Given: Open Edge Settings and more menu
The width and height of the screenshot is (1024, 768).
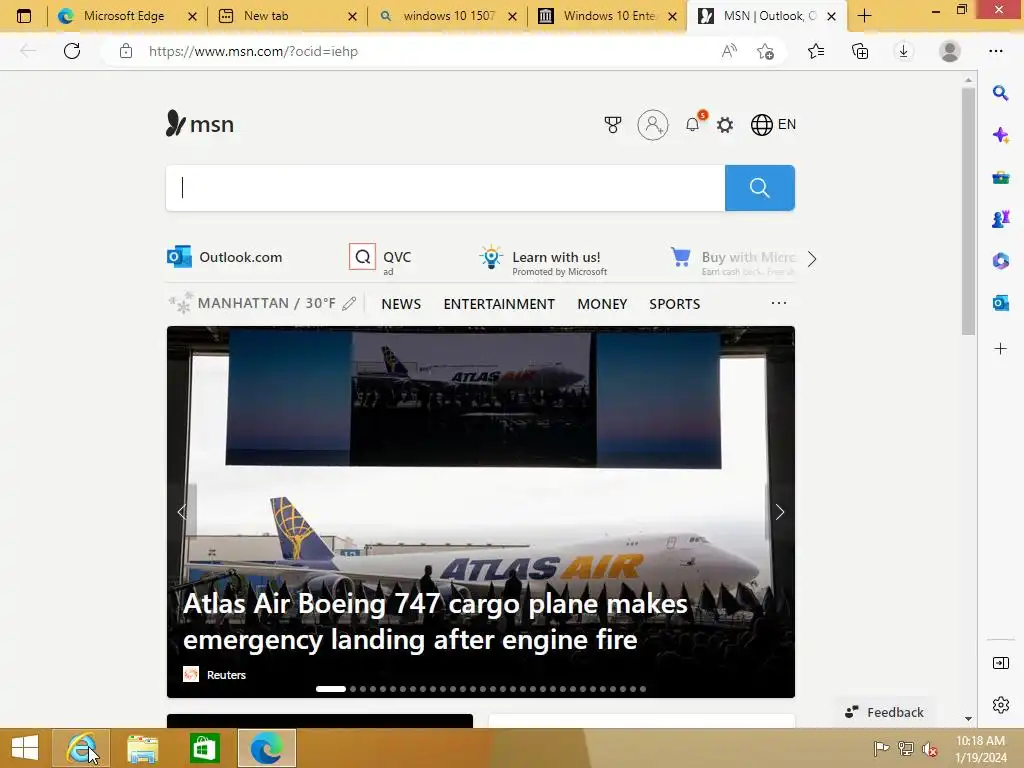Looking at the screenshot, I should (x=995, y=51).
